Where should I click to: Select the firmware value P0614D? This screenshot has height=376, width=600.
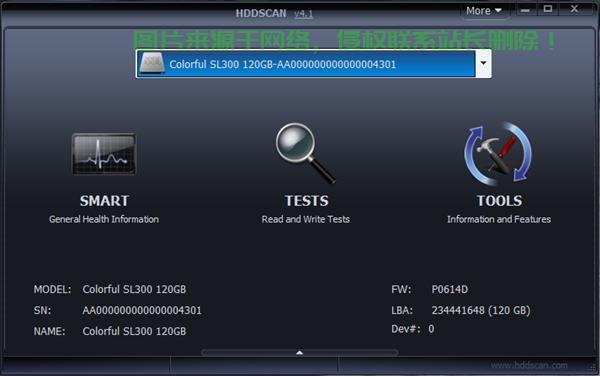click(x=450, y=289)
